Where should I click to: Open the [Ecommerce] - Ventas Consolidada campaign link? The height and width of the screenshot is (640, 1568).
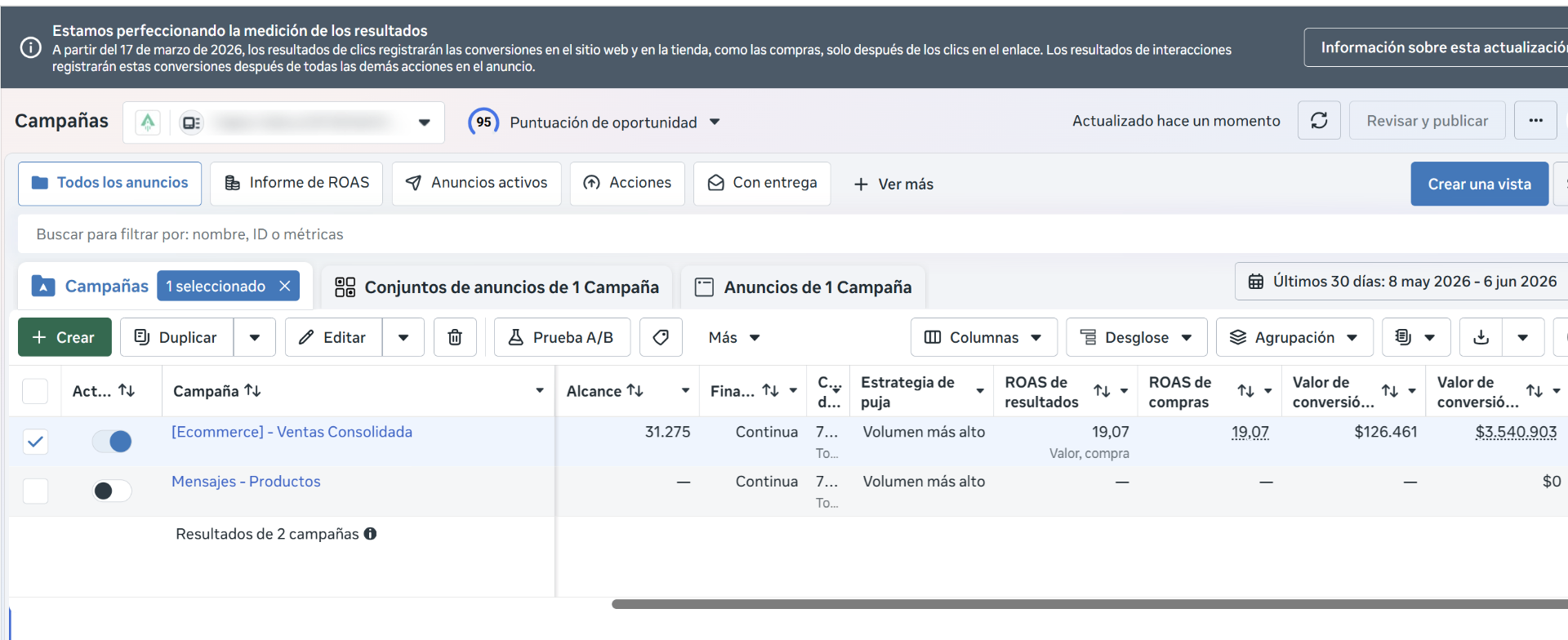point(292,432)
